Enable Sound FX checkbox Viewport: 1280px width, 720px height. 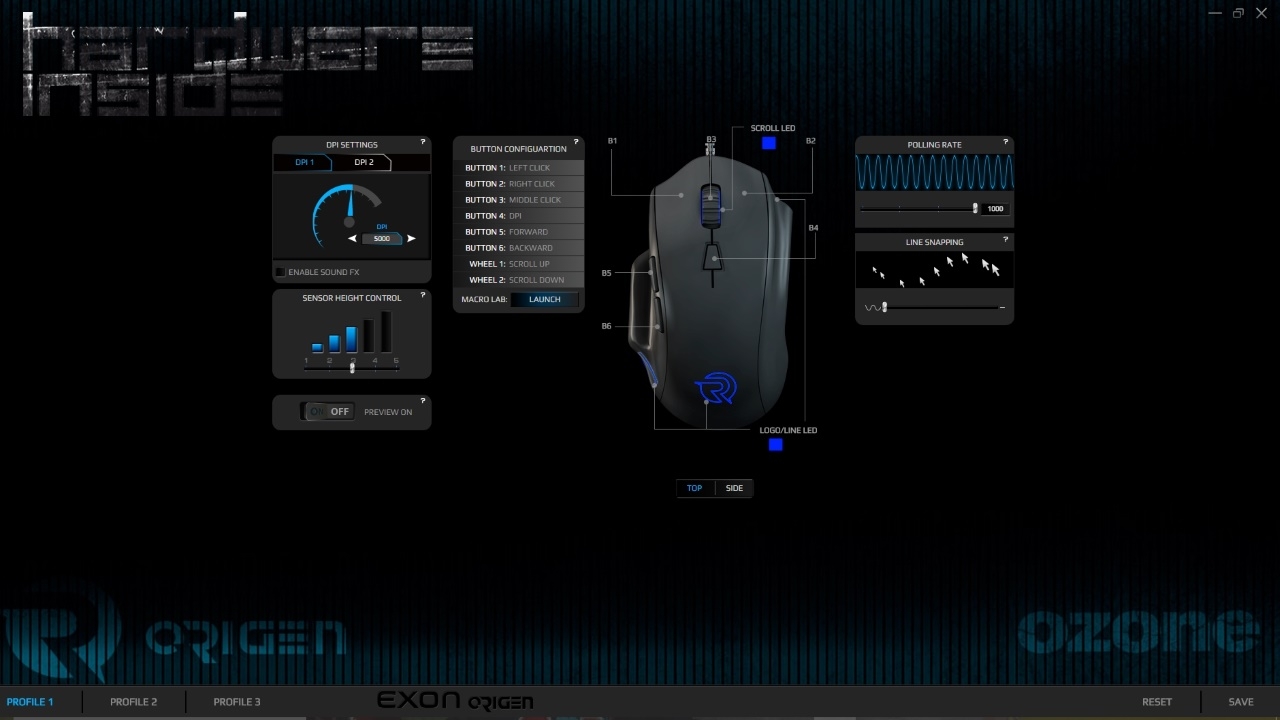[280, 272]
